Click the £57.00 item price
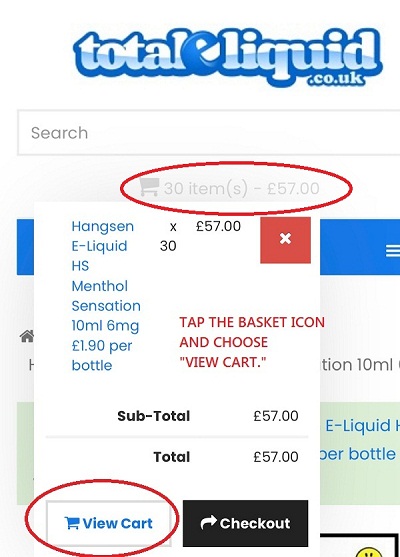Screen dimensions: 400x557 (218, 226)
